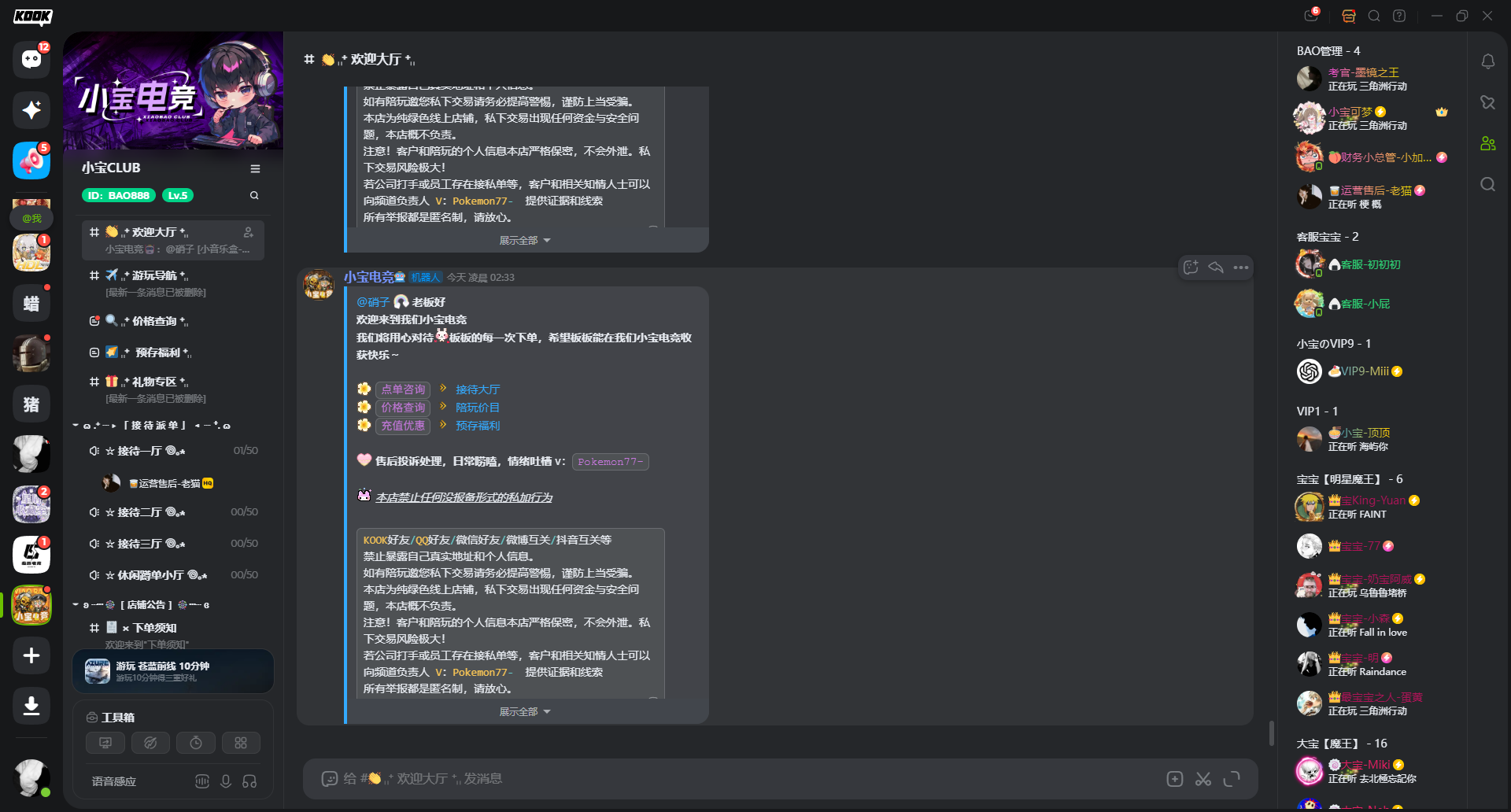Open the 小宝电竞 server icon in sidebar
Image resolution: width=1511 pixels, height=812 pixels.
(x=31, y=605)
